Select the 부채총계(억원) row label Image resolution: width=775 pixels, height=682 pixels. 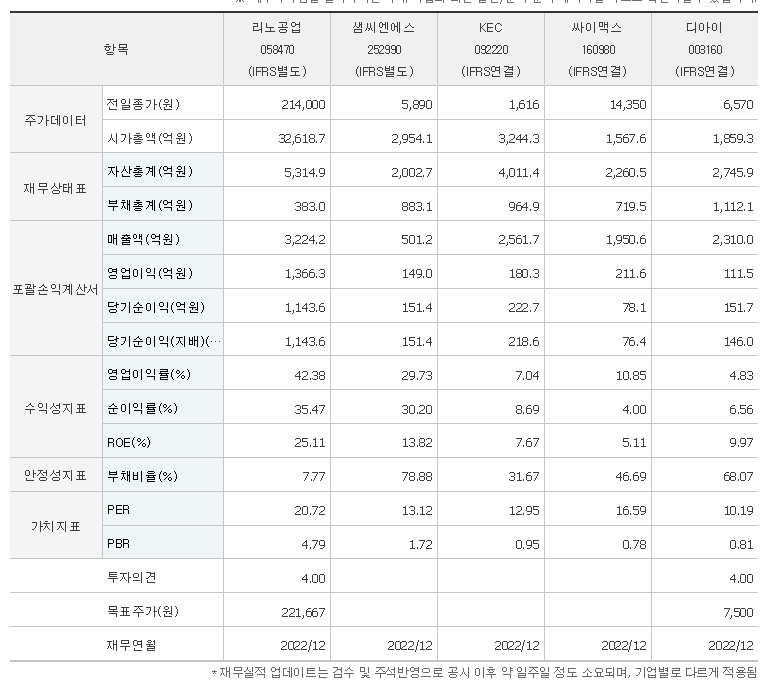[150, 205]
